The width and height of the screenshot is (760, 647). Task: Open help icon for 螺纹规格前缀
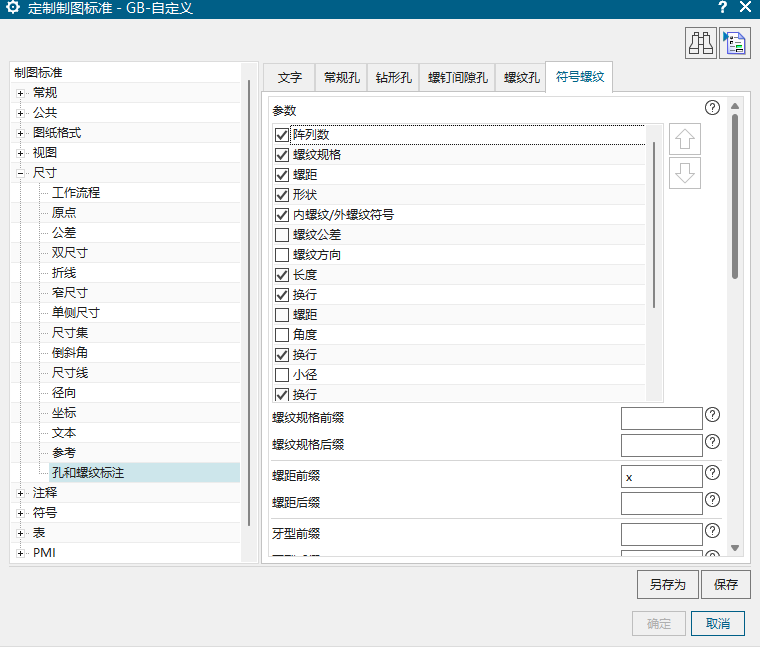712,415
